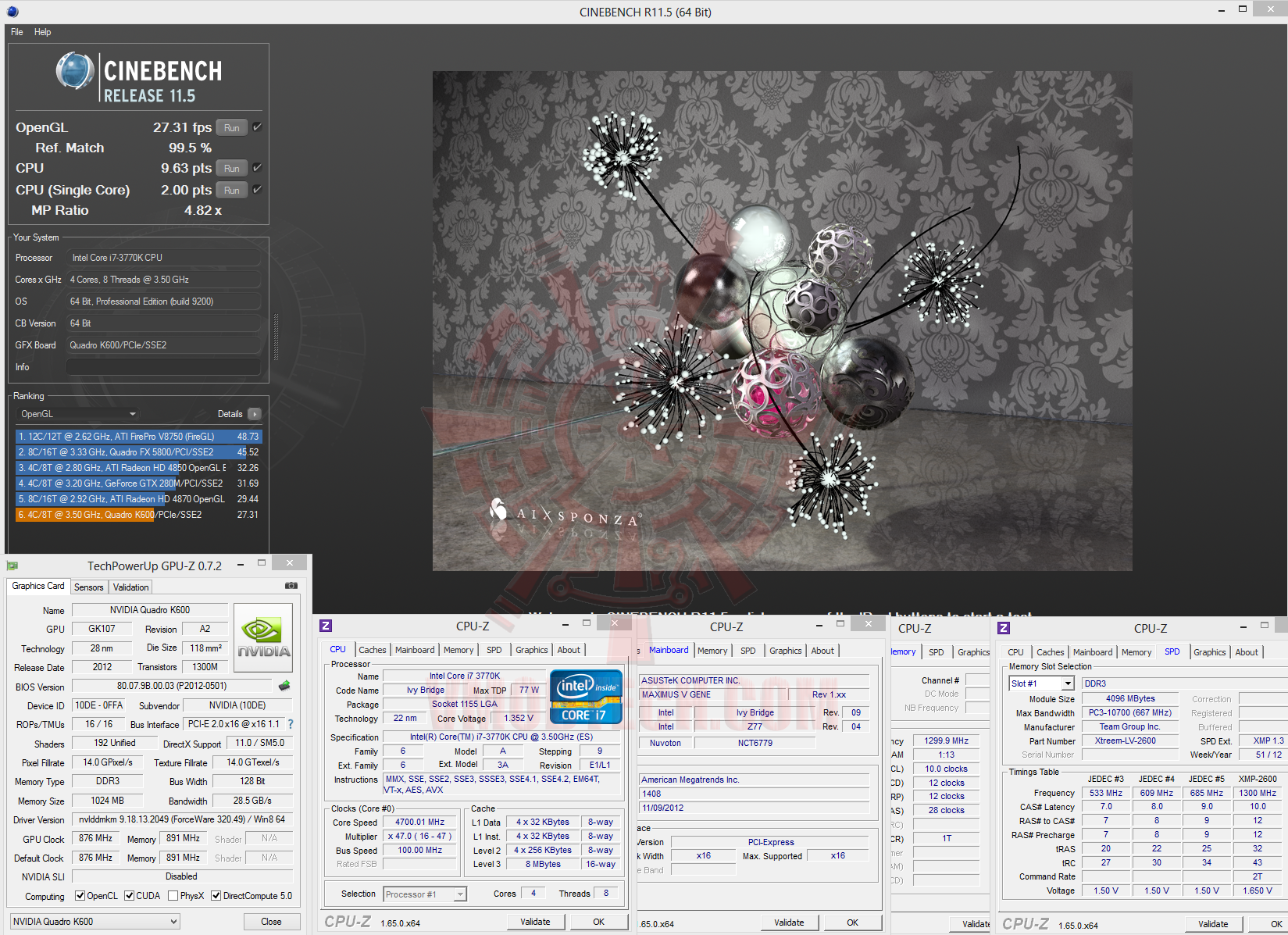Toggle the CUDA checkbox in GPU-Z

coord(130,896)
